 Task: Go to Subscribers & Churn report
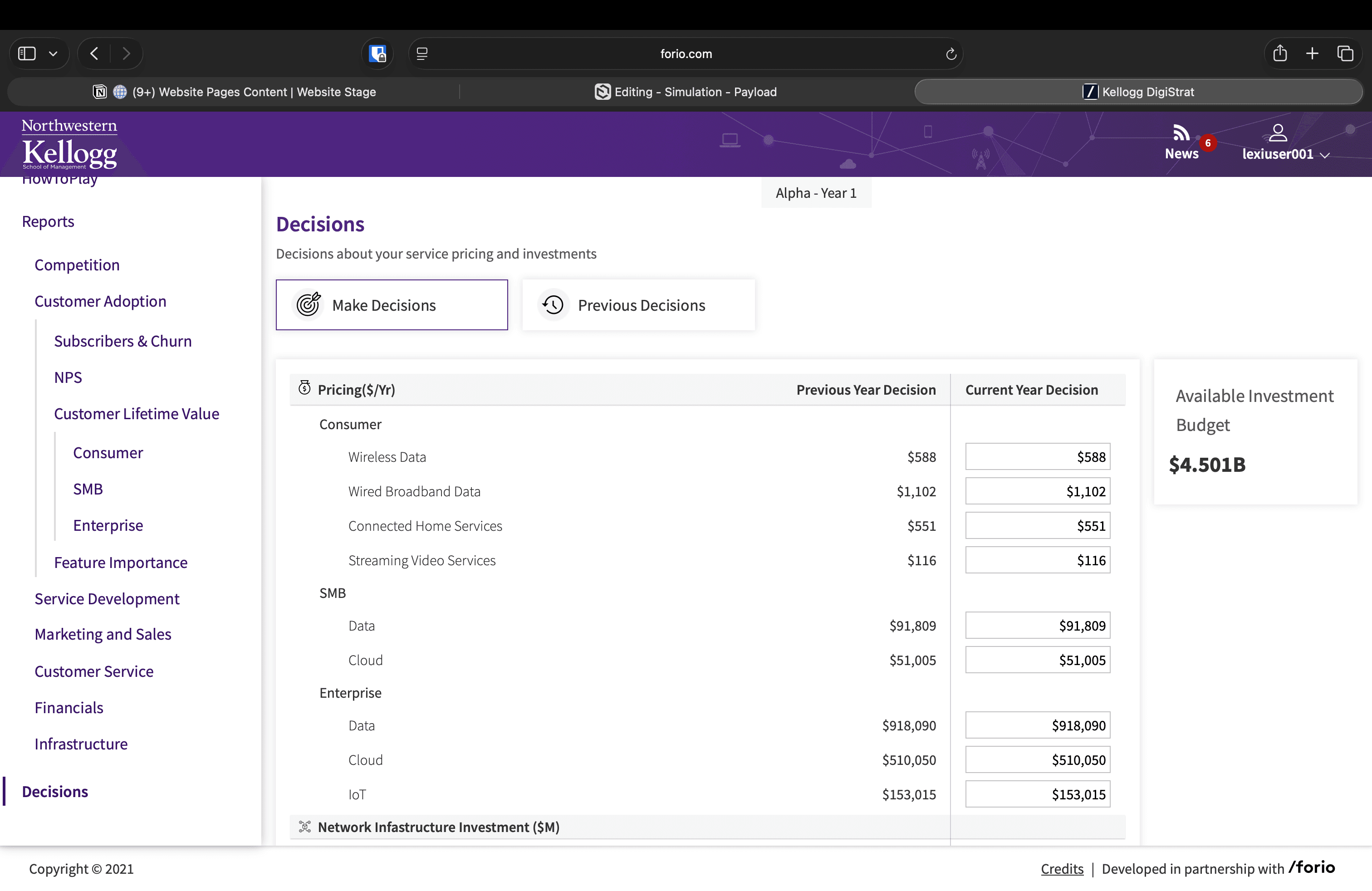coord(123,341)
